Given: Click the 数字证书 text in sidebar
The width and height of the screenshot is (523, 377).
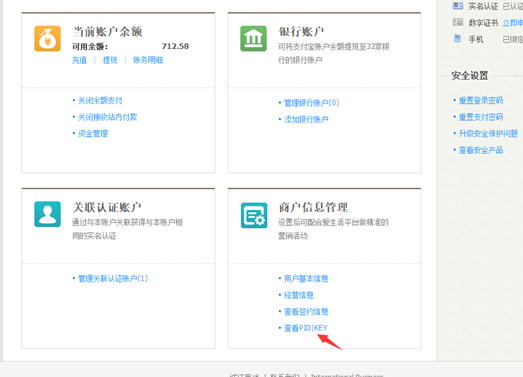Looking at the screenshot, I should point(483,23).
